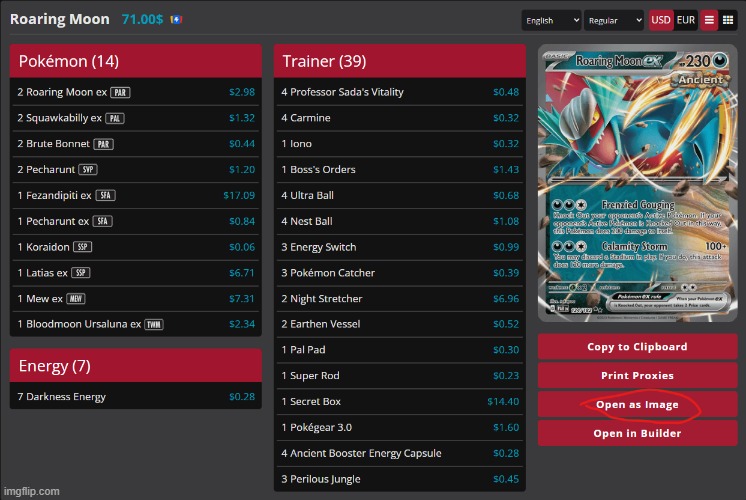The image size is (746, 500).
Task: Select the 1 Bloodmoon Ursaluna ex row
Action: tap(136, 324)
